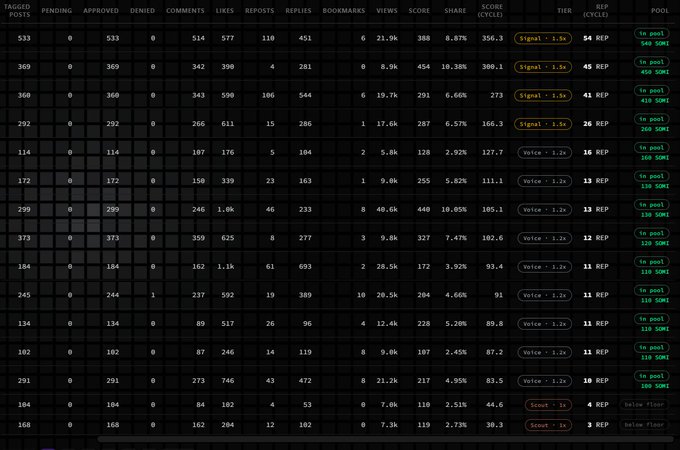The height and width of the screenshot is (450, 680).
Task: Click the REPLIES column header
Action: (298, 10)
